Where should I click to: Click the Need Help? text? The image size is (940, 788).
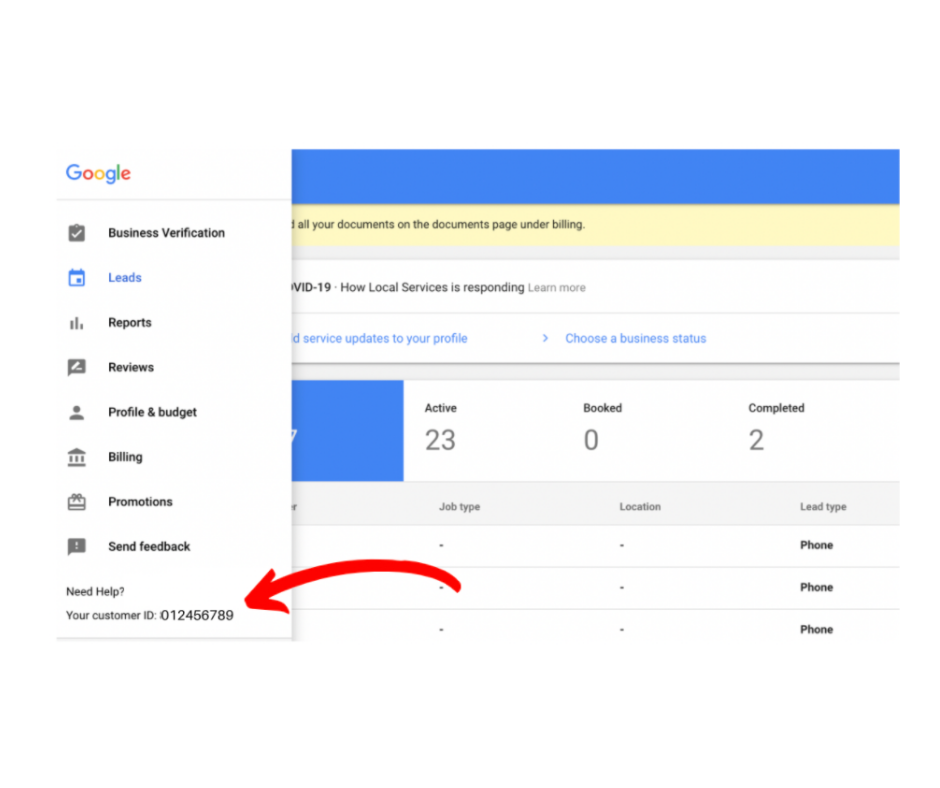(95, 592)
